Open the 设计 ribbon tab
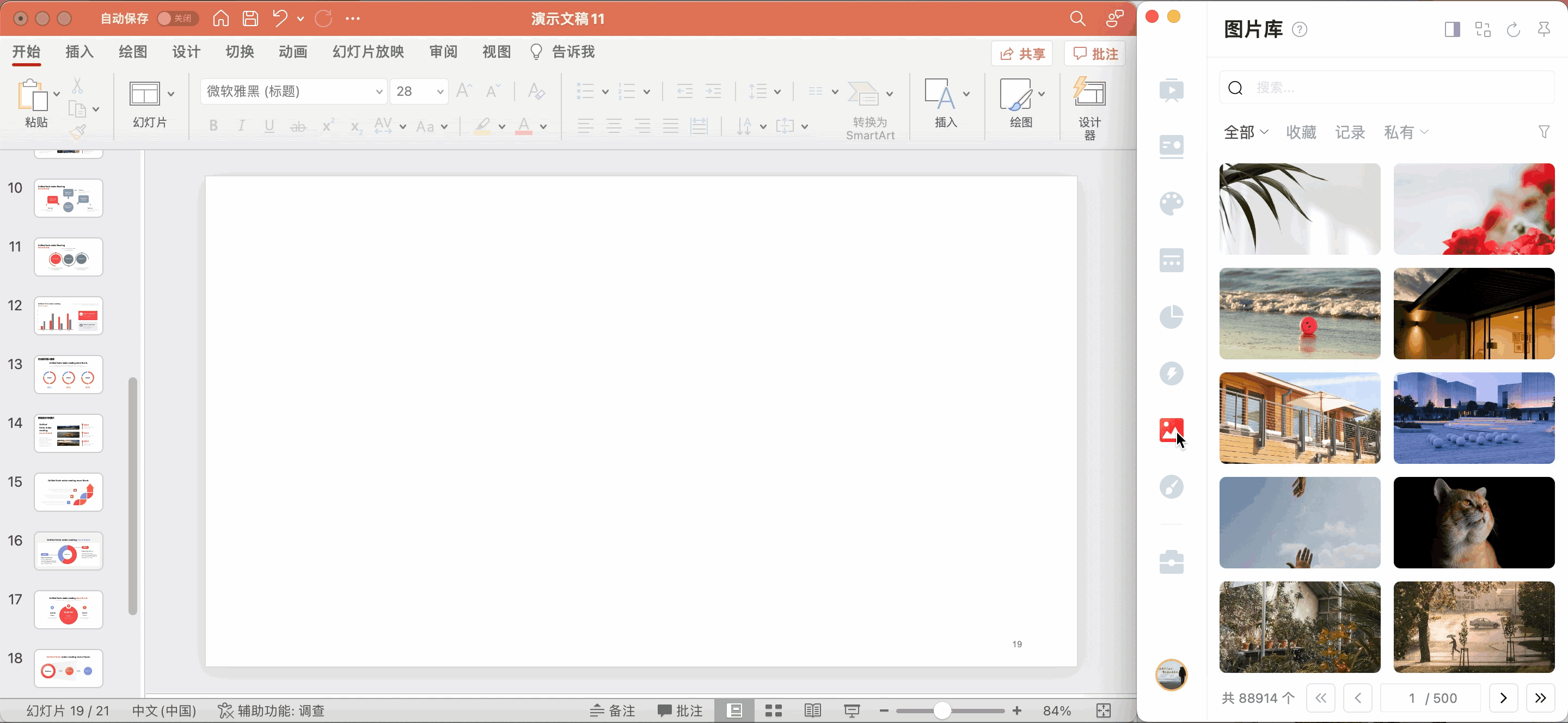The width and height of the screenshot is (1568, 723). point(186,52)
